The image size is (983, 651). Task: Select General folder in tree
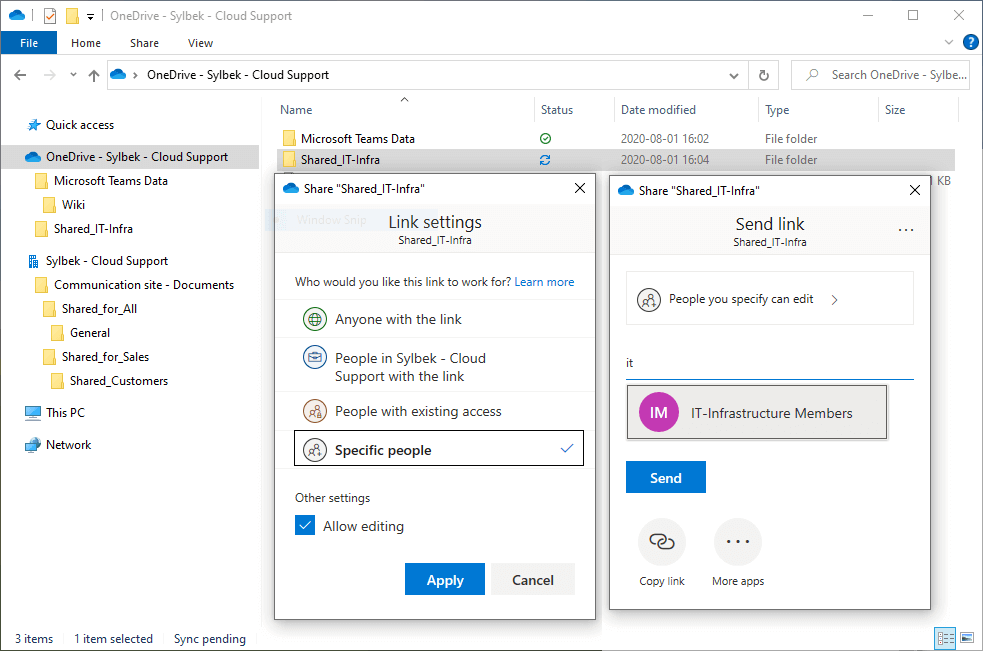pos(90,333)
